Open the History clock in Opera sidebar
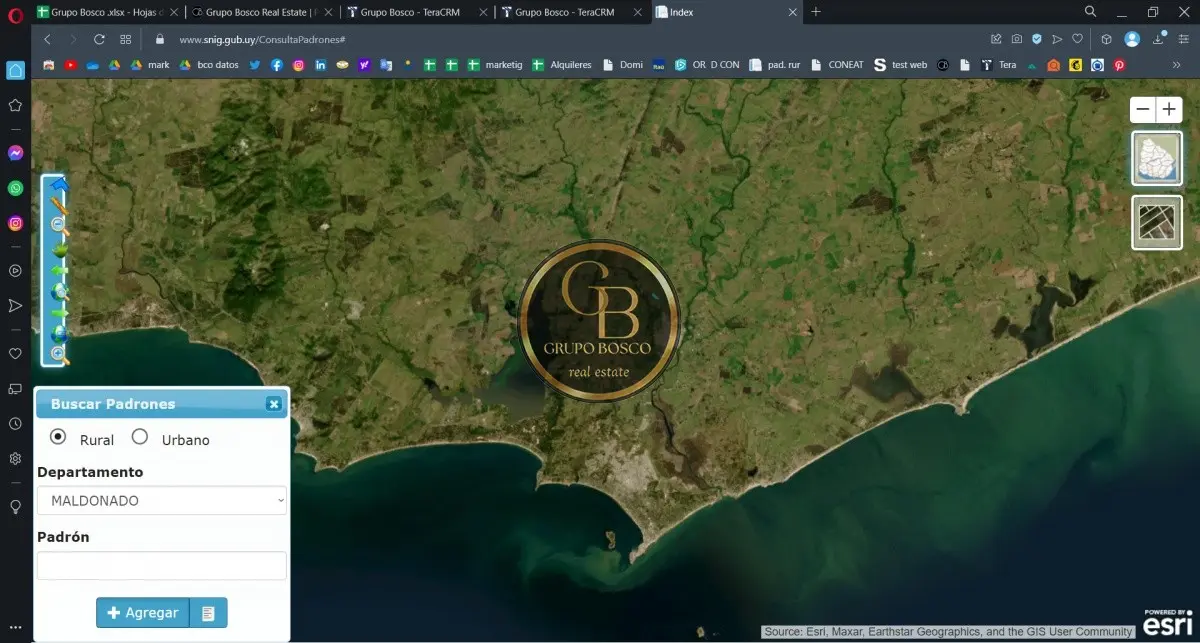 (15, 424)
